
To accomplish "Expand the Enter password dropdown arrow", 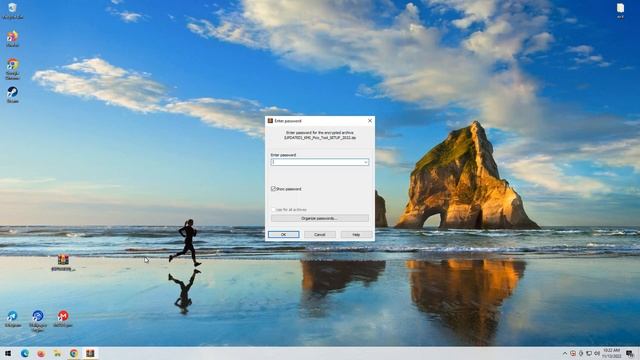I will click(366, 162).
